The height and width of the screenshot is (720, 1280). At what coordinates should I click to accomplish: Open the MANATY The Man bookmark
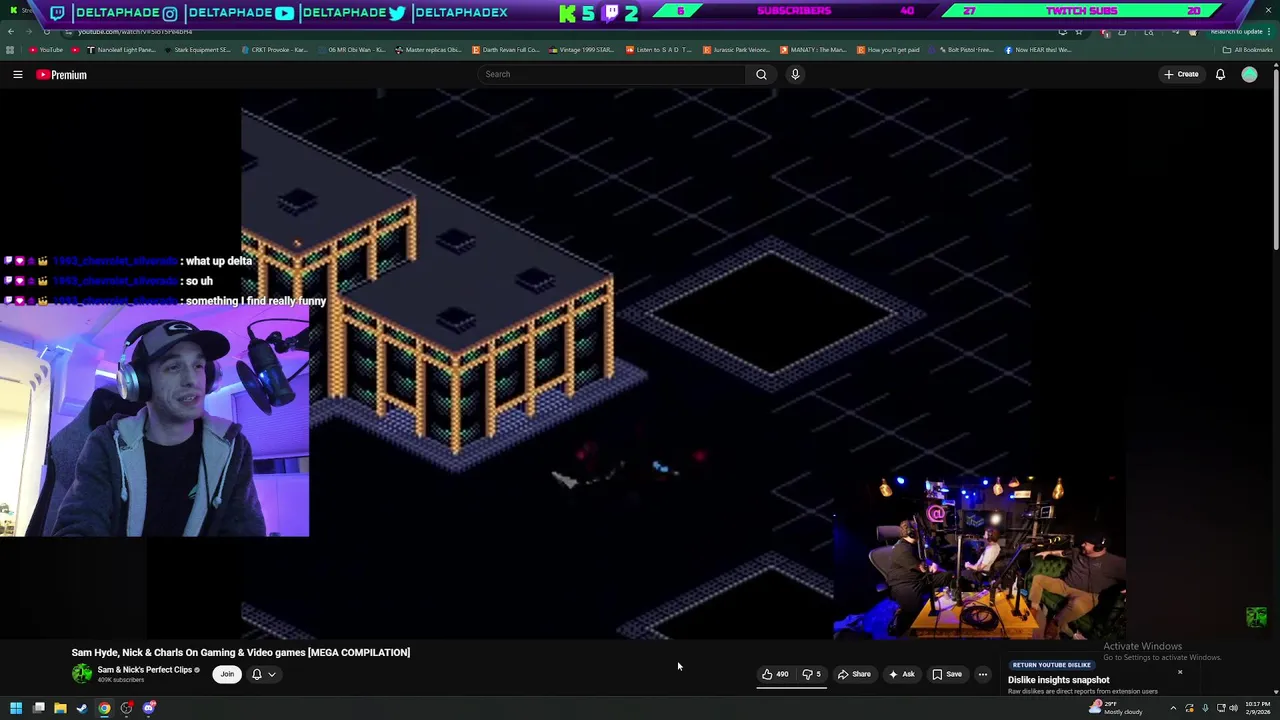coord(814,50)
